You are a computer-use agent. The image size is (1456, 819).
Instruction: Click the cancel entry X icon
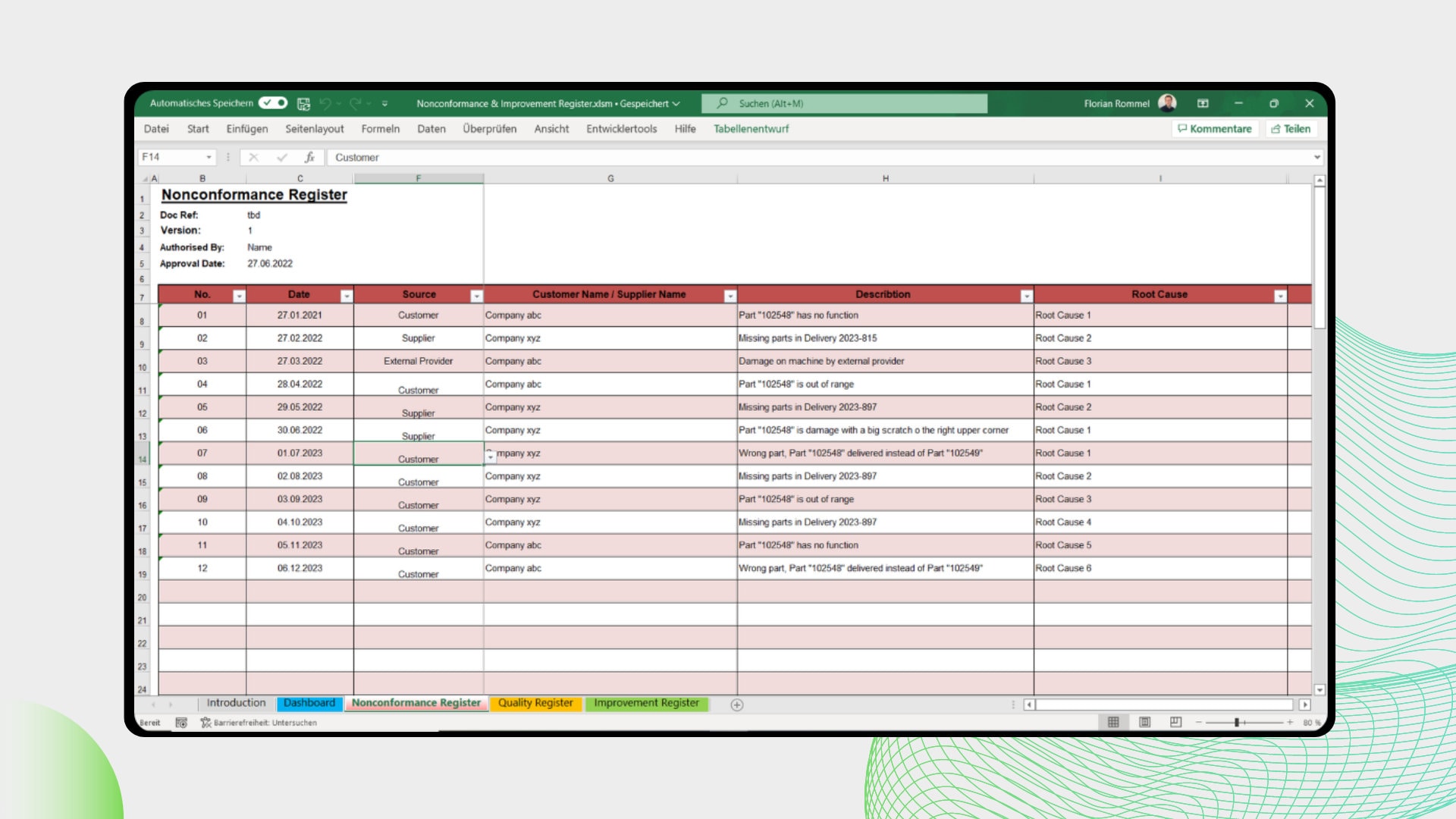tap(253, 158)
